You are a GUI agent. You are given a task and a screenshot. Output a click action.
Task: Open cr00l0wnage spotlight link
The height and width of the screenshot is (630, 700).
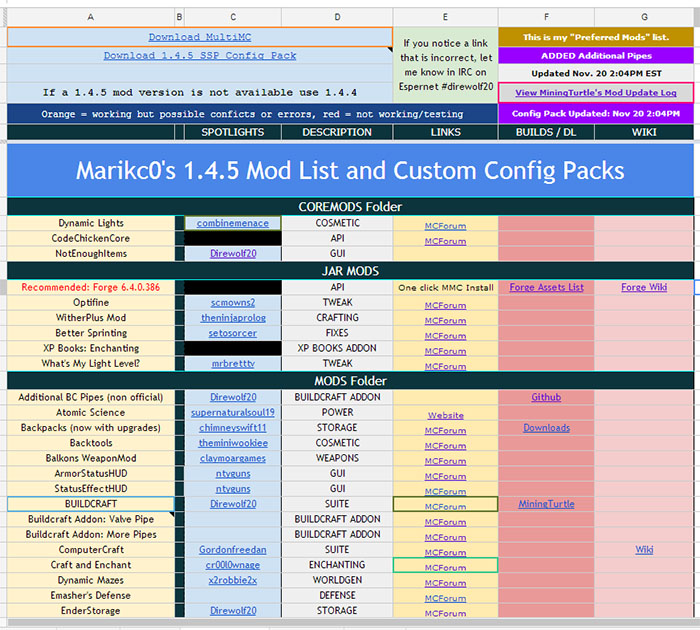(x=233, y=565)
